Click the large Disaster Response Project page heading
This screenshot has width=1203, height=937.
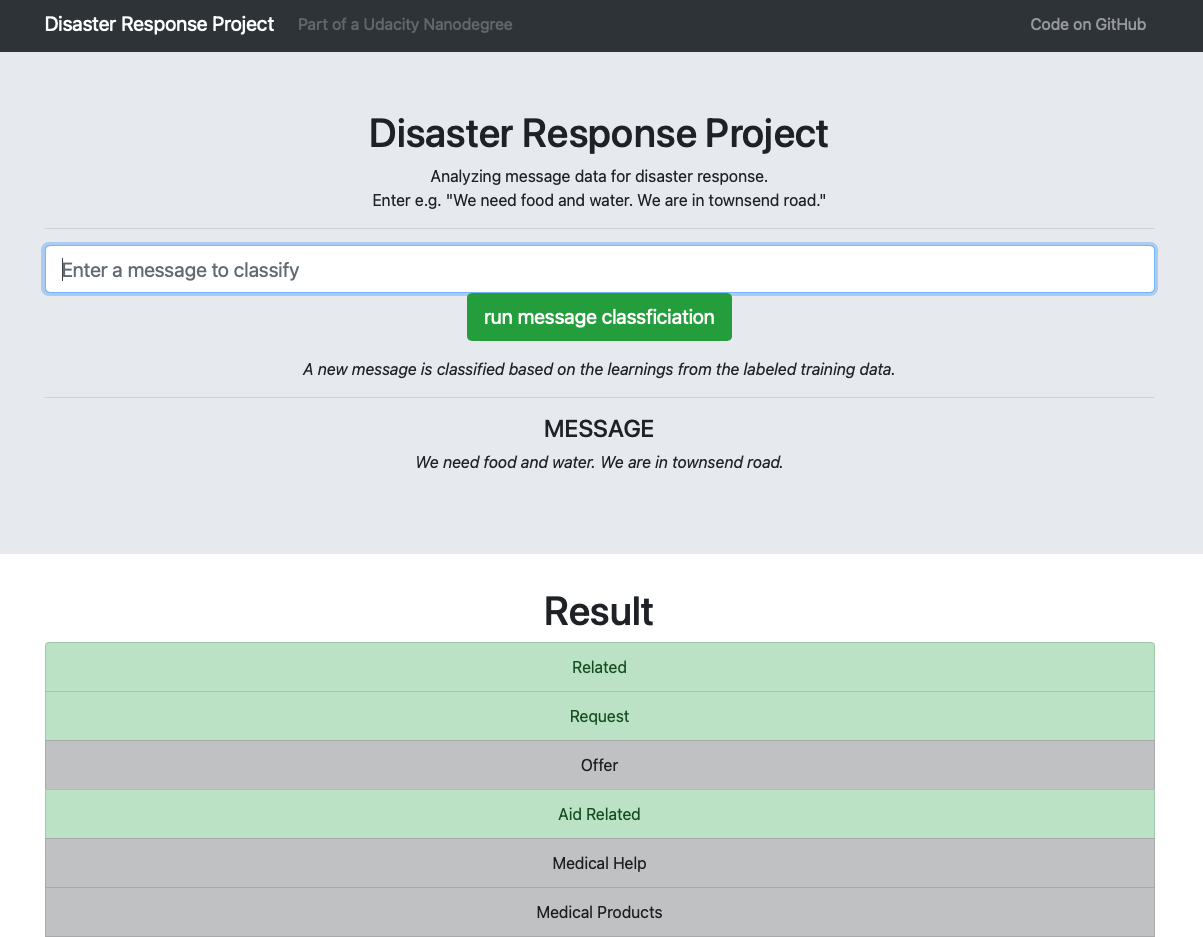(x=599, y=133)
